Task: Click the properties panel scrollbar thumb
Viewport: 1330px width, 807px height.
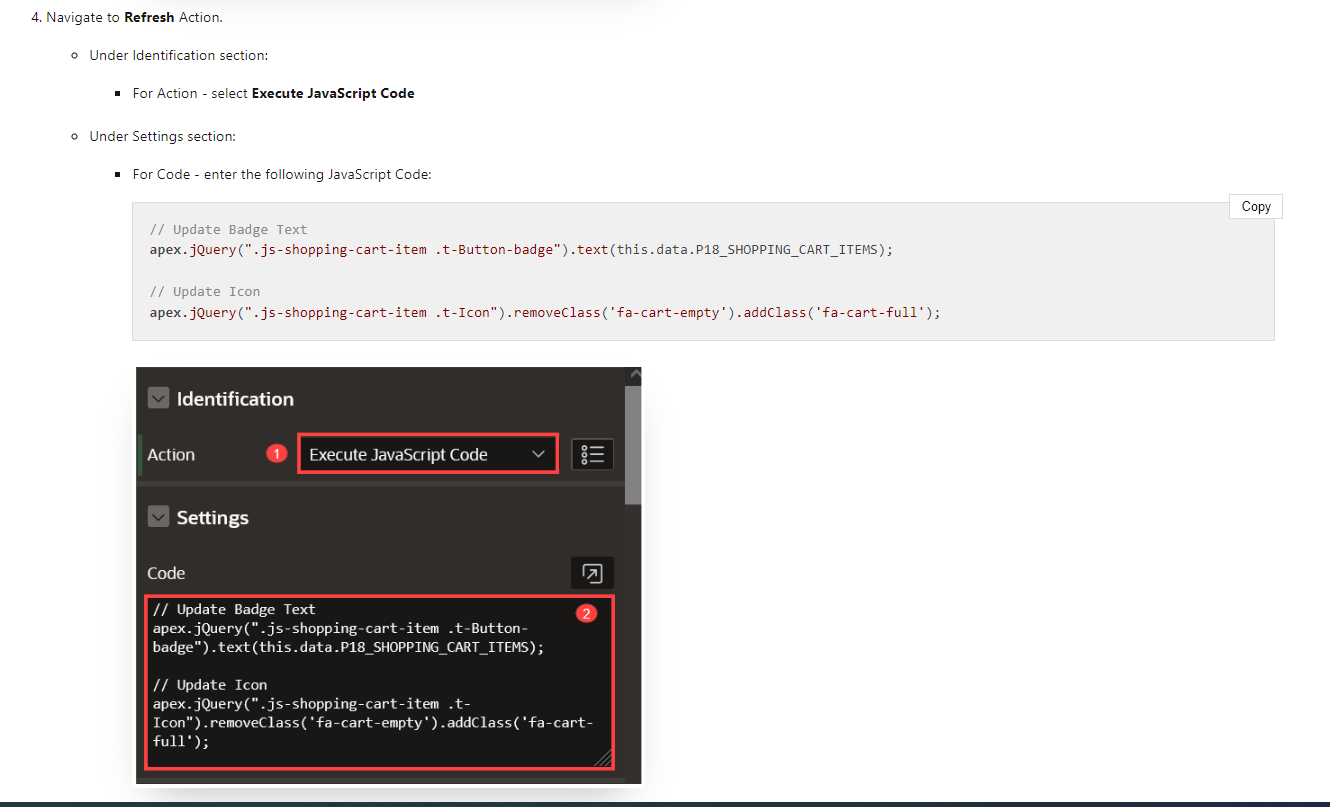Action: click(x=632, y=445)
